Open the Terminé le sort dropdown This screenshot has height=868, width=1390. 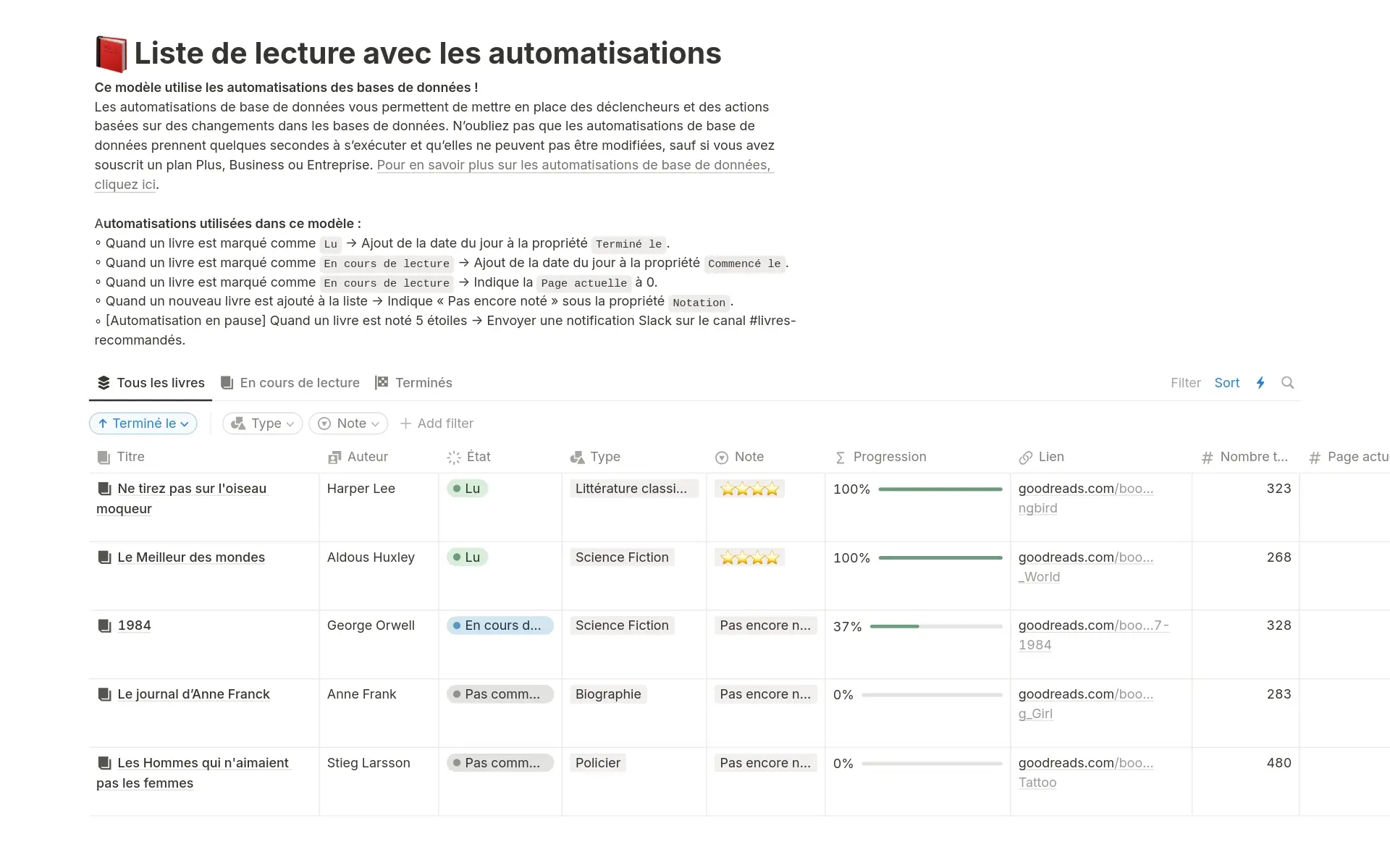(143, 424)
